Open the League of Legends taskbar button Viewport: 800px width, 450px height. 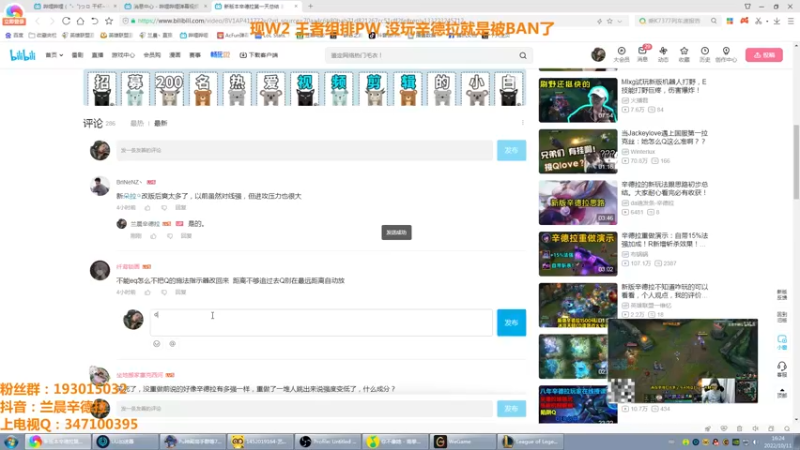531,441
